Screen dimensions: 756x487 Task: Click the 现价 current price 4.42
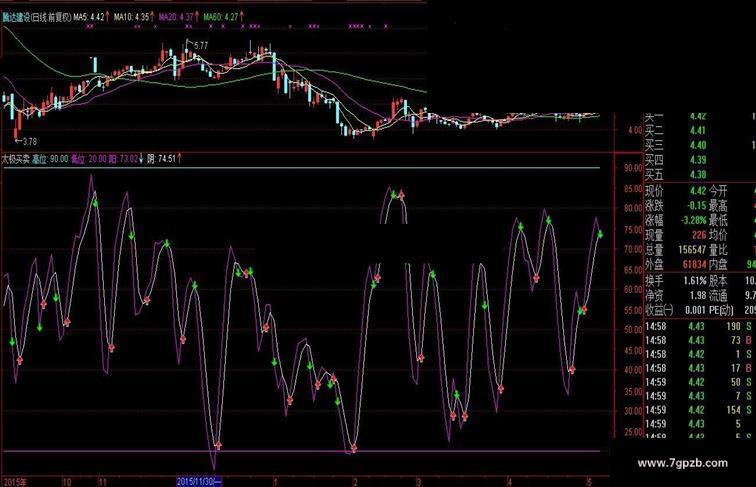[x=698, y=191]
